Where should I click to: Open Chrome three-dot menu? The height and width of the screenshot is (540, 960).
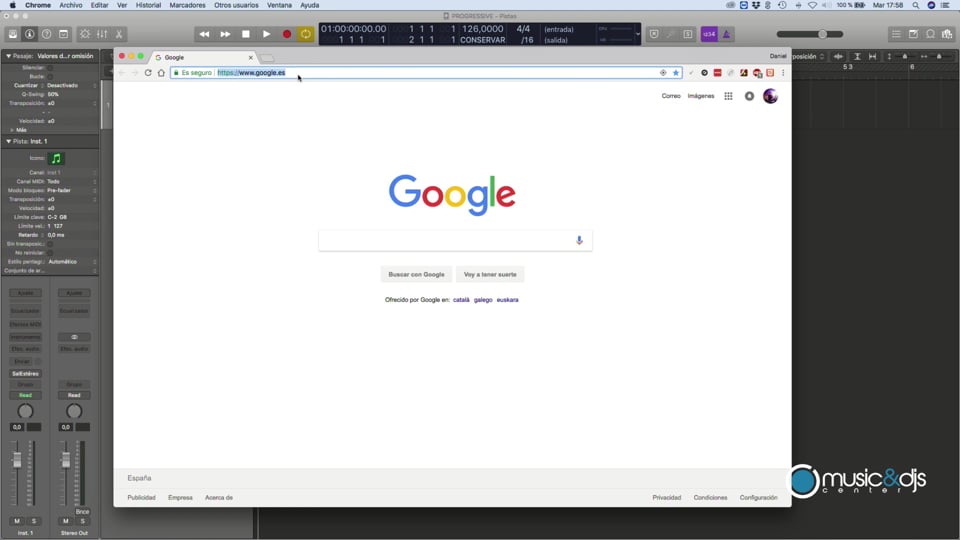point(783,73)
